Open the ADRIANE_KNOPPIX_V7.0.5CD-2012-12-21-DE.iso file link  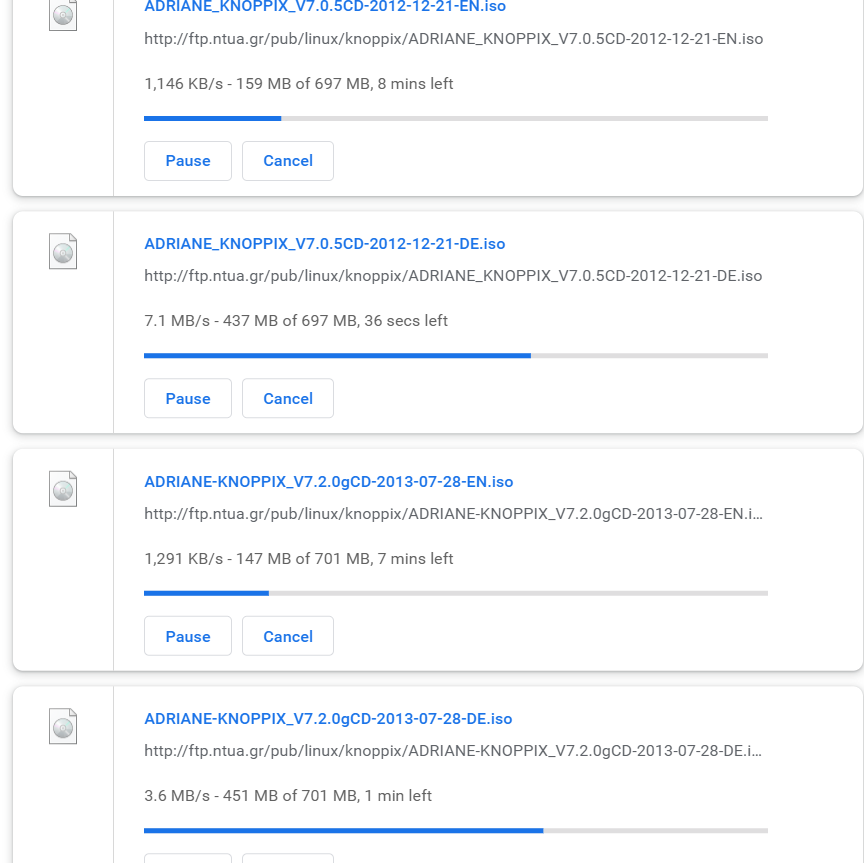pos(325,244)
